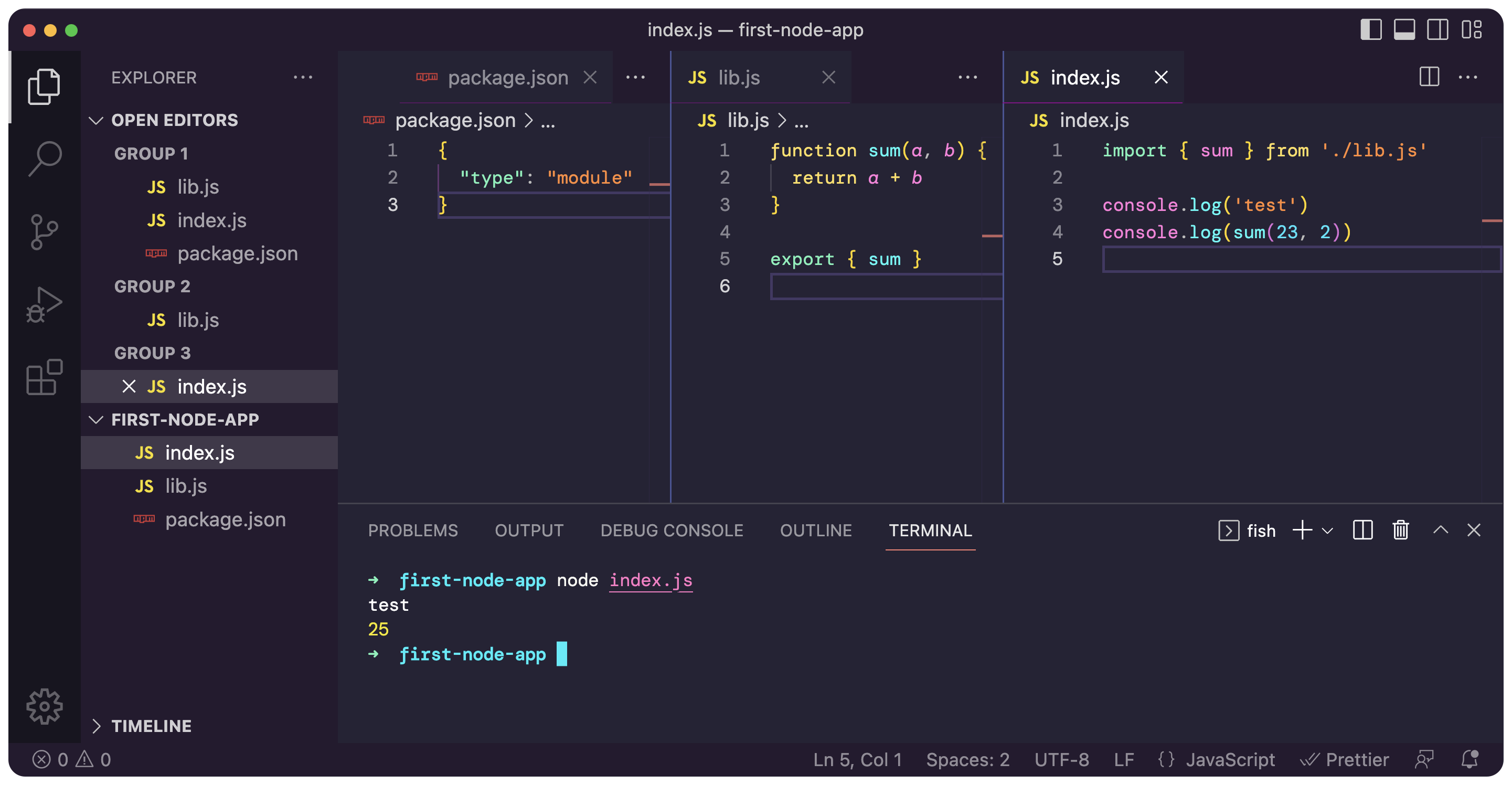Click Spaces: 2 indentation setting
Viewport: 1512px width, 785px height.
(x=967, y=759)
